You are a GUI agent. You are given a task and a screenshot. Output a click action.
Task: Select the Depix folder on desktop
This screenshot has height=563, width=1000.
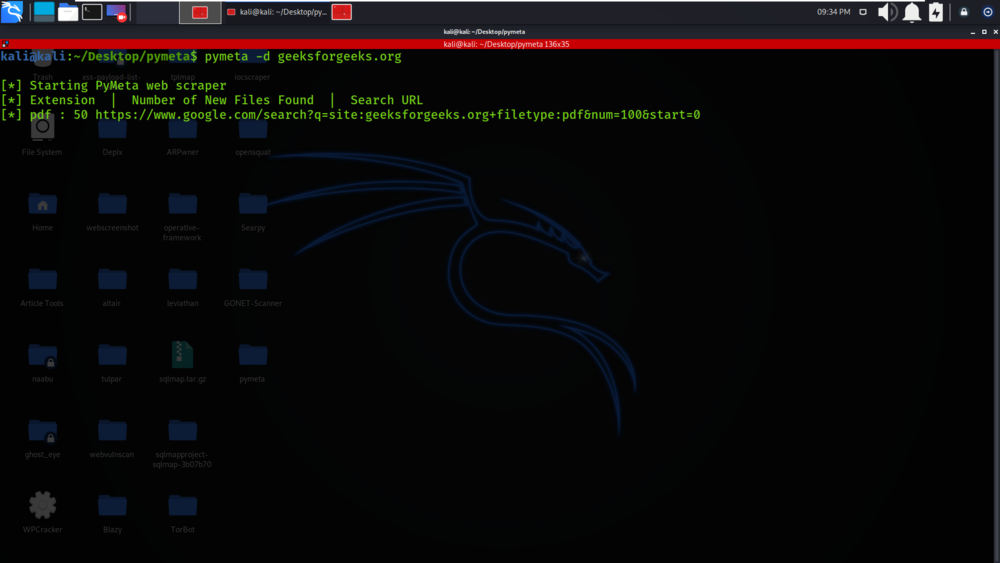pos(112,135)
